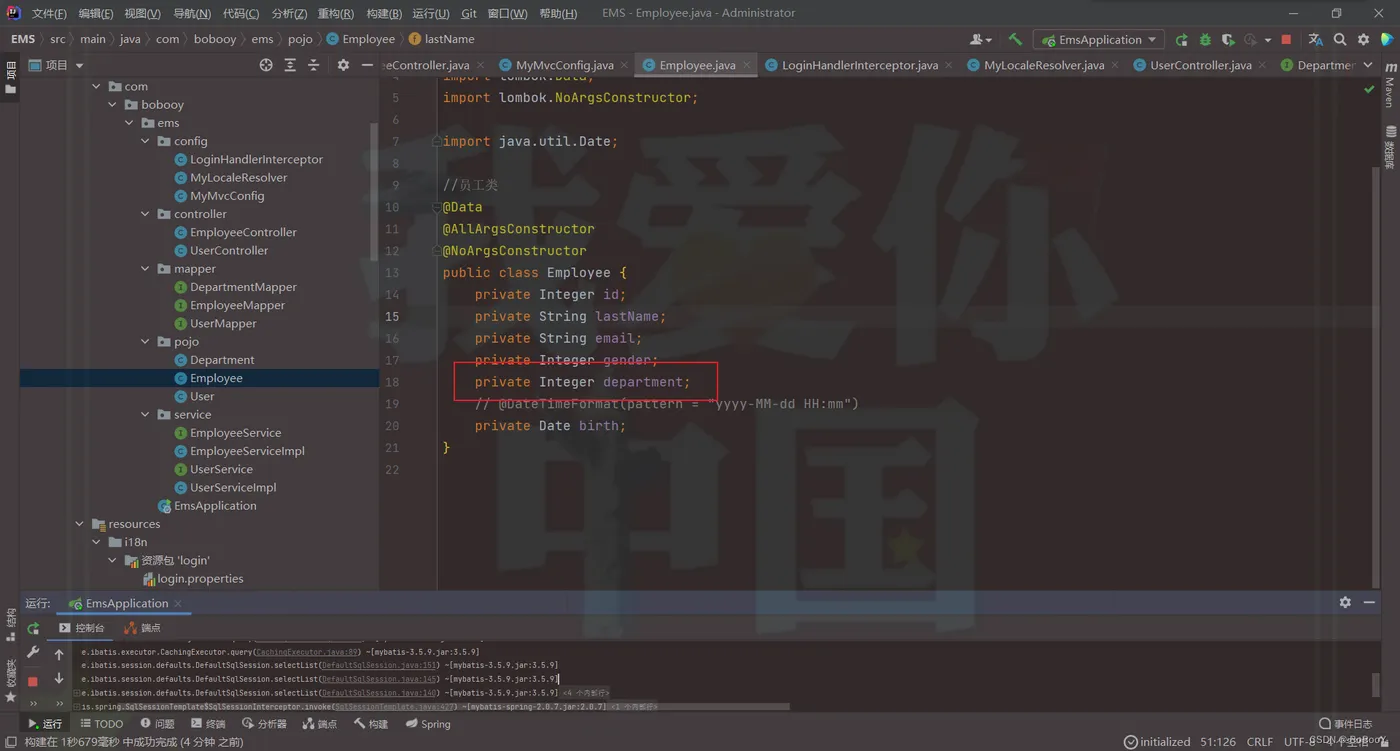
Task: Click the wrench icon in the Run panel
Action: (33, 653)
